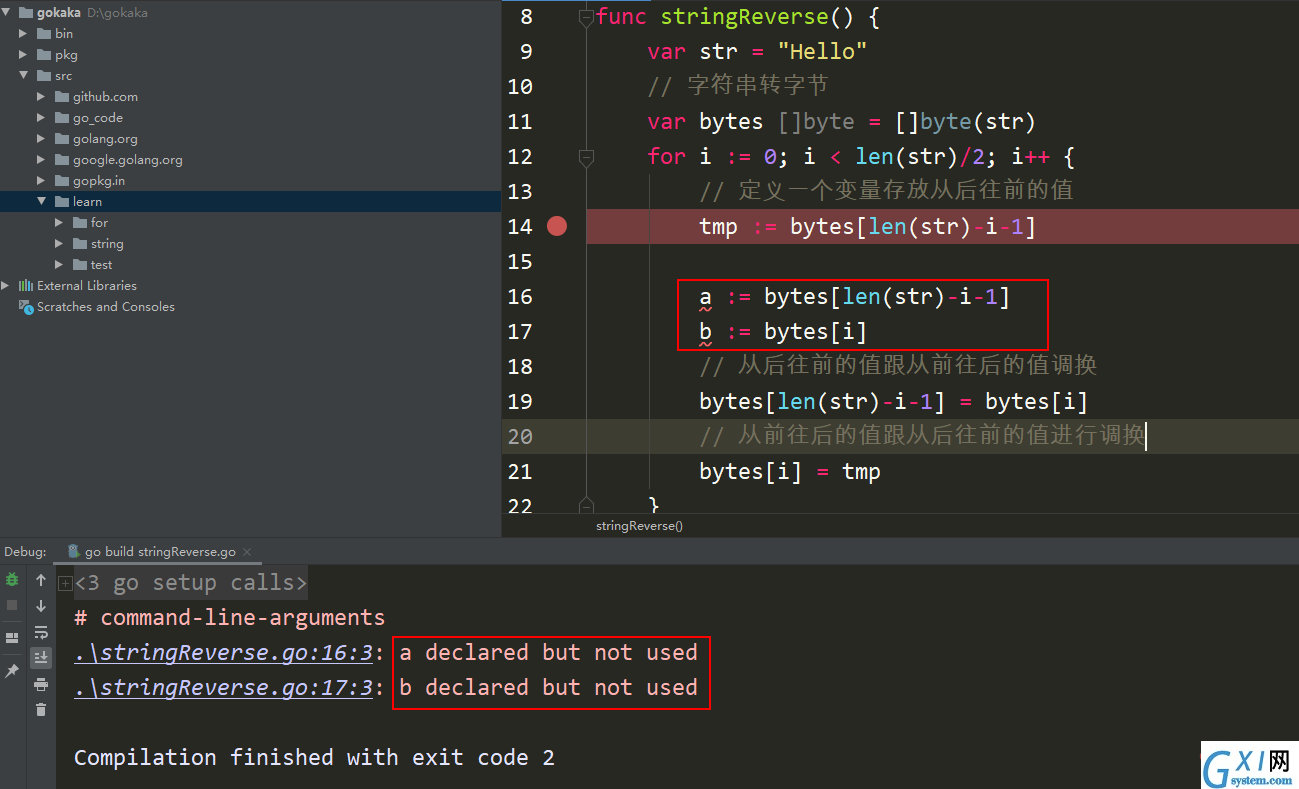Rerun debug with the green bug icon

[x=12, y=579]
